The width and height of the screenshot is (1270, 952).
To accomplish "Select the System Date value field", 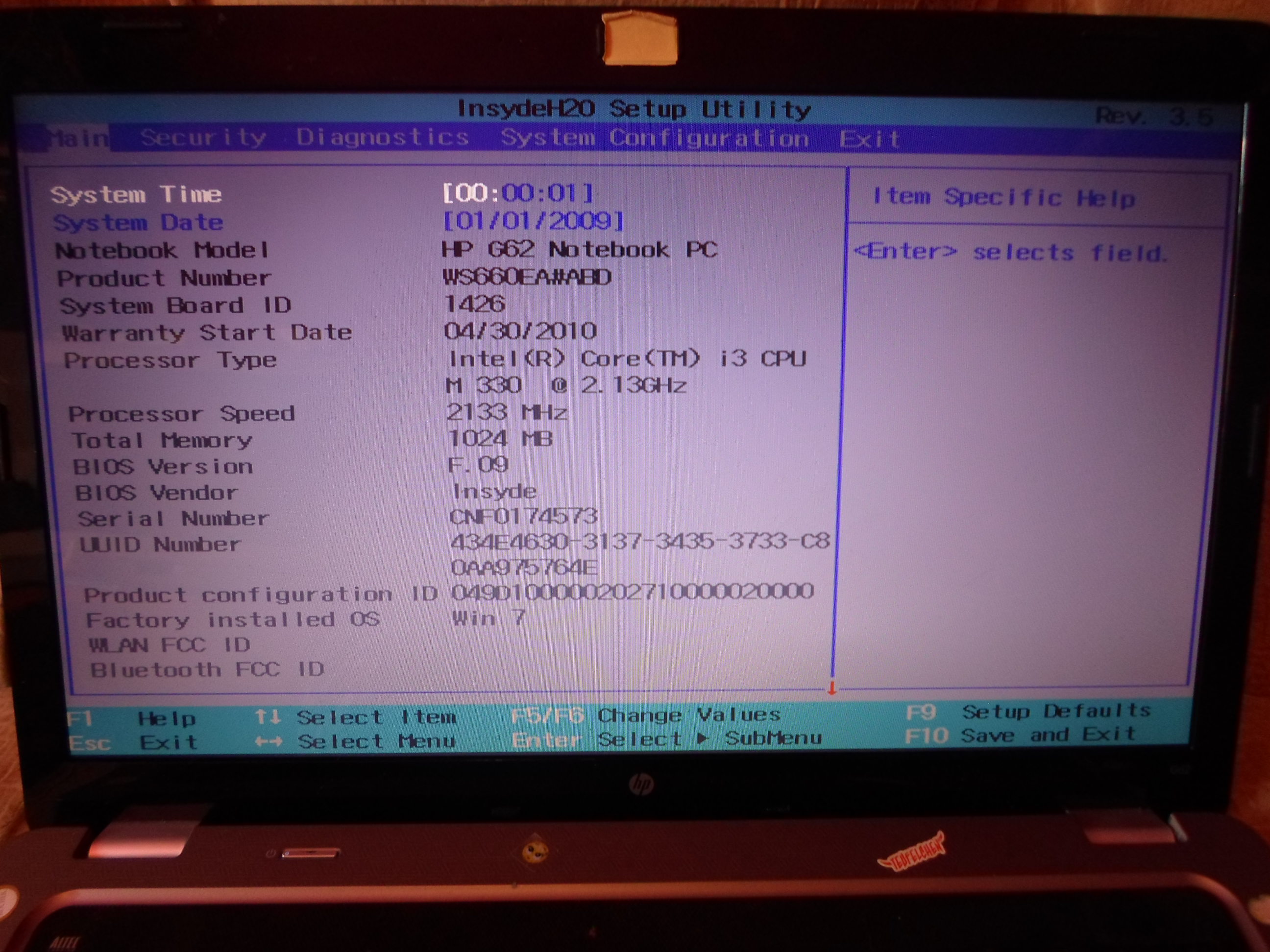I will (x=534, y=220).
